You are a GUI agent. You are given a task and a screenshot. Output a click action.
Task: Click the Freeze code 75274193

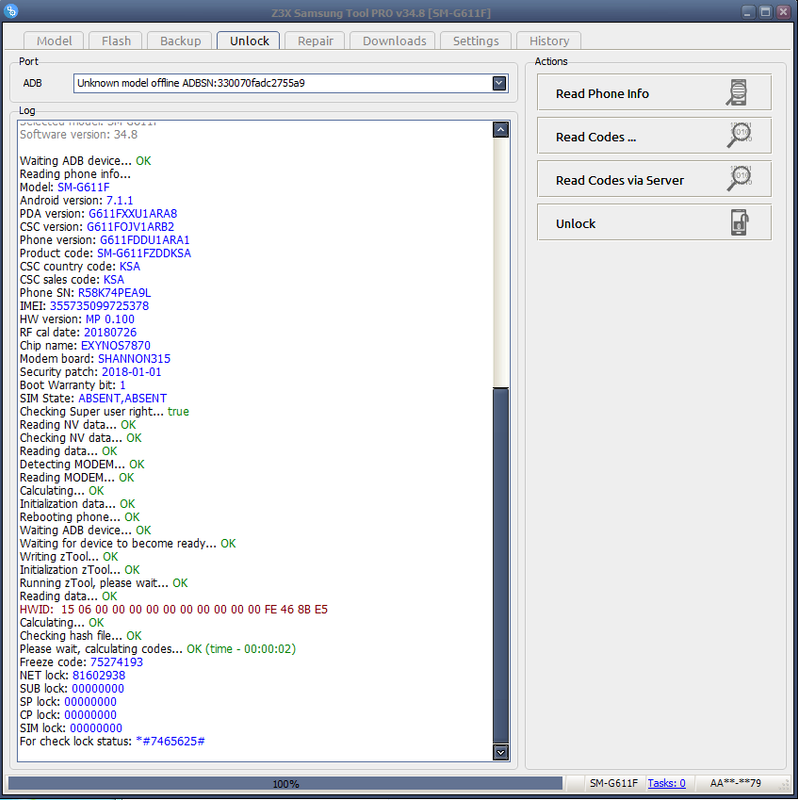[x=116, y=662]
